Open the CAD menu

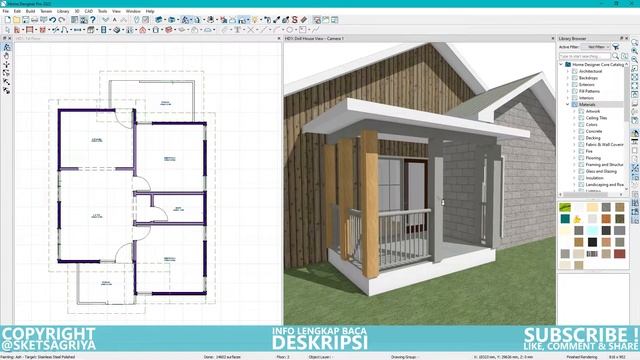tap(89, 11)
